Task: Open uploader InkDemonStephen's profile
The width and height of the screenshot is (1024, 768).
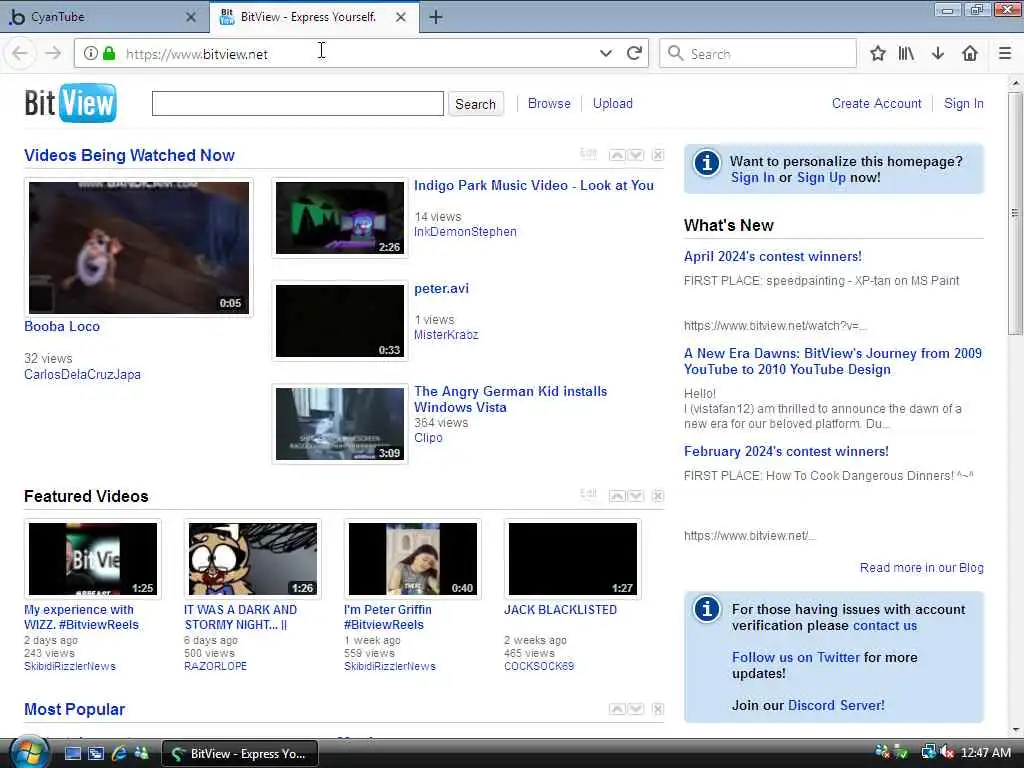Action: [465, 232]
